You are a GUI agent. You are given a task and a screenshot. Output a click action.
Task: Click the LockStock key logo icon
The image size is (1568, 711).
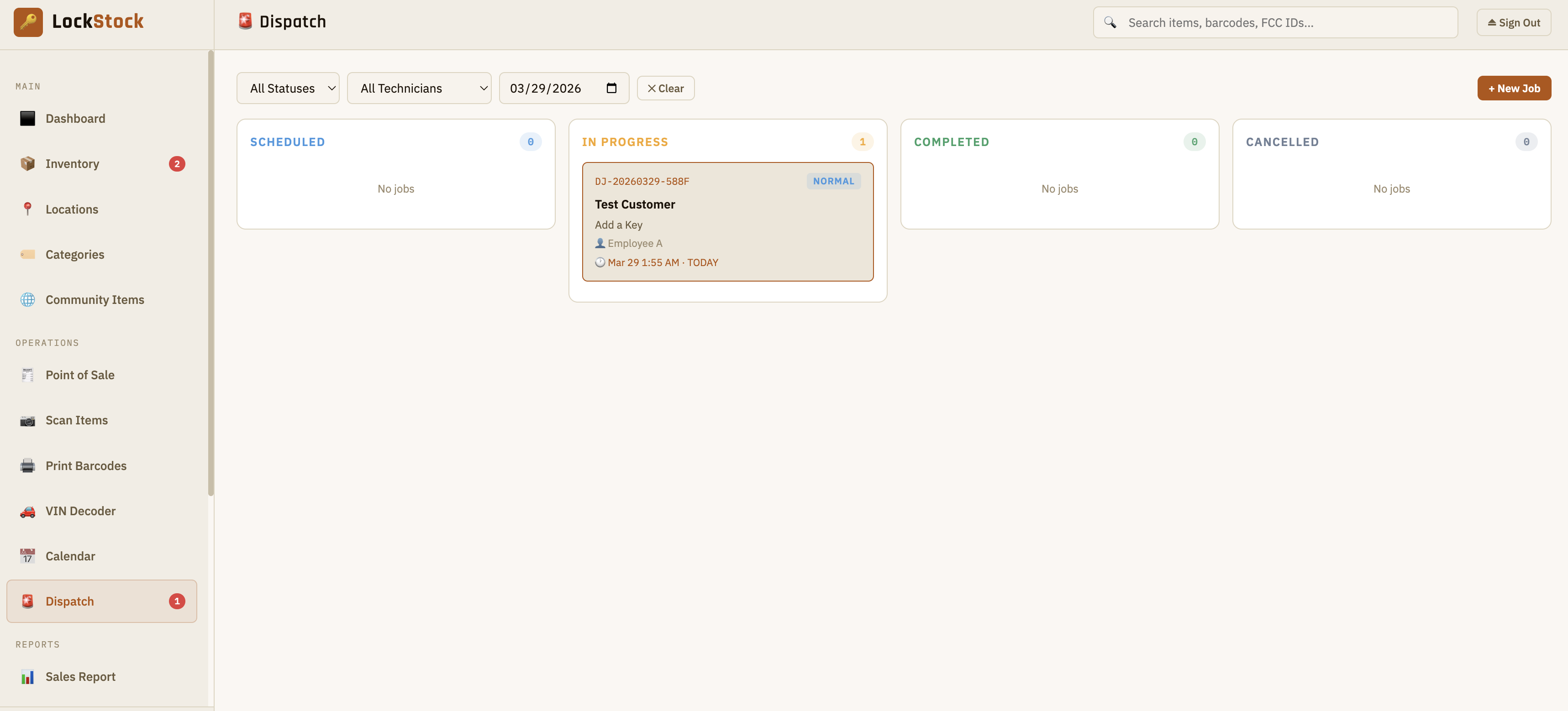tap(28, 22)
